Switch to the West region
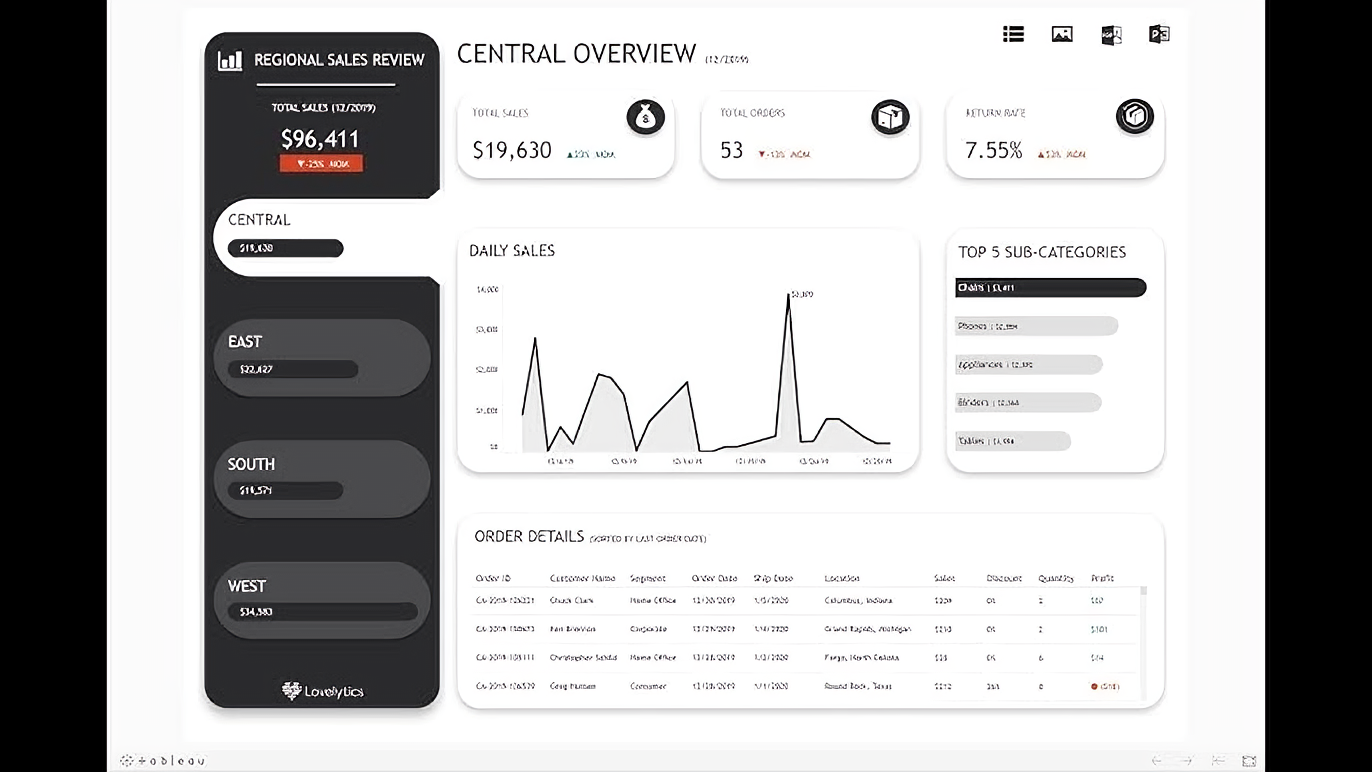This screenshot has width=1372, height=772. [322, 600]
